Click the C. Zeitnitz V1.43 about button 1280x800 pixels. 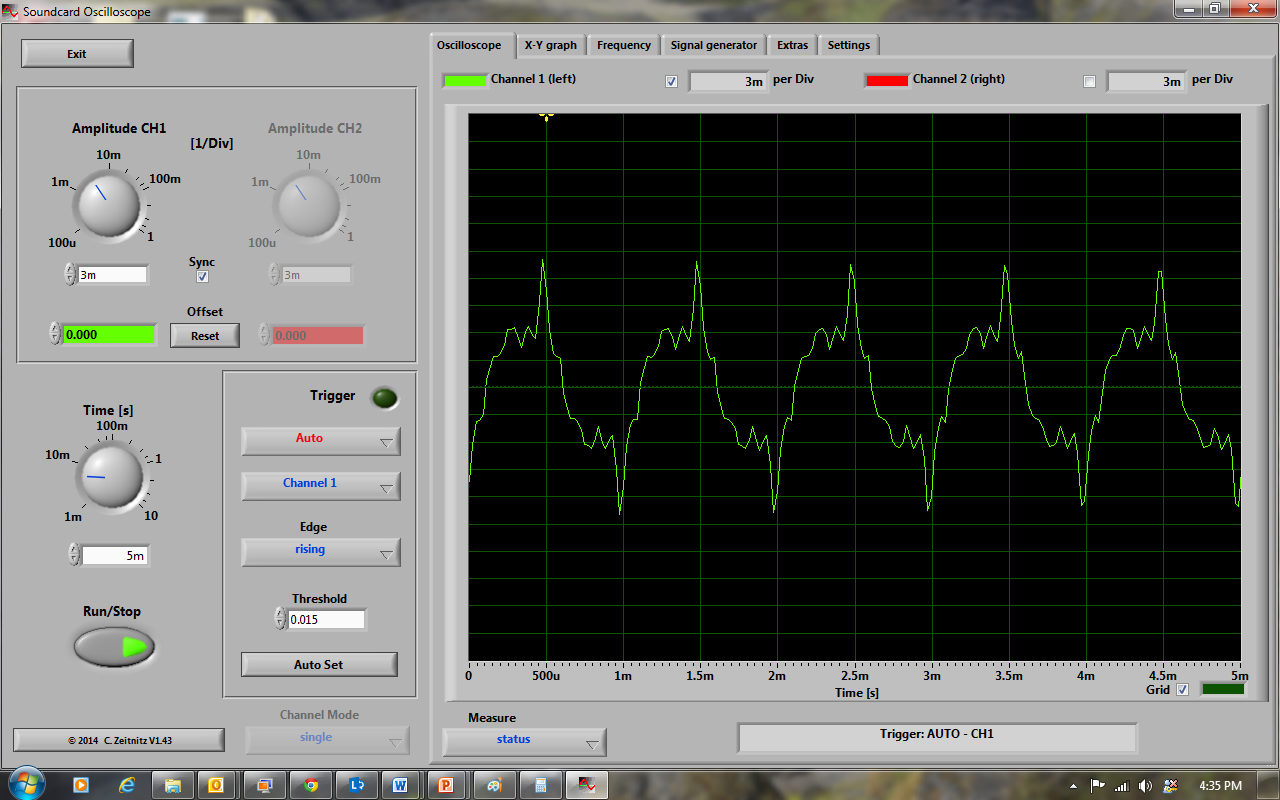pyautogui.click(x=119, y=740)
